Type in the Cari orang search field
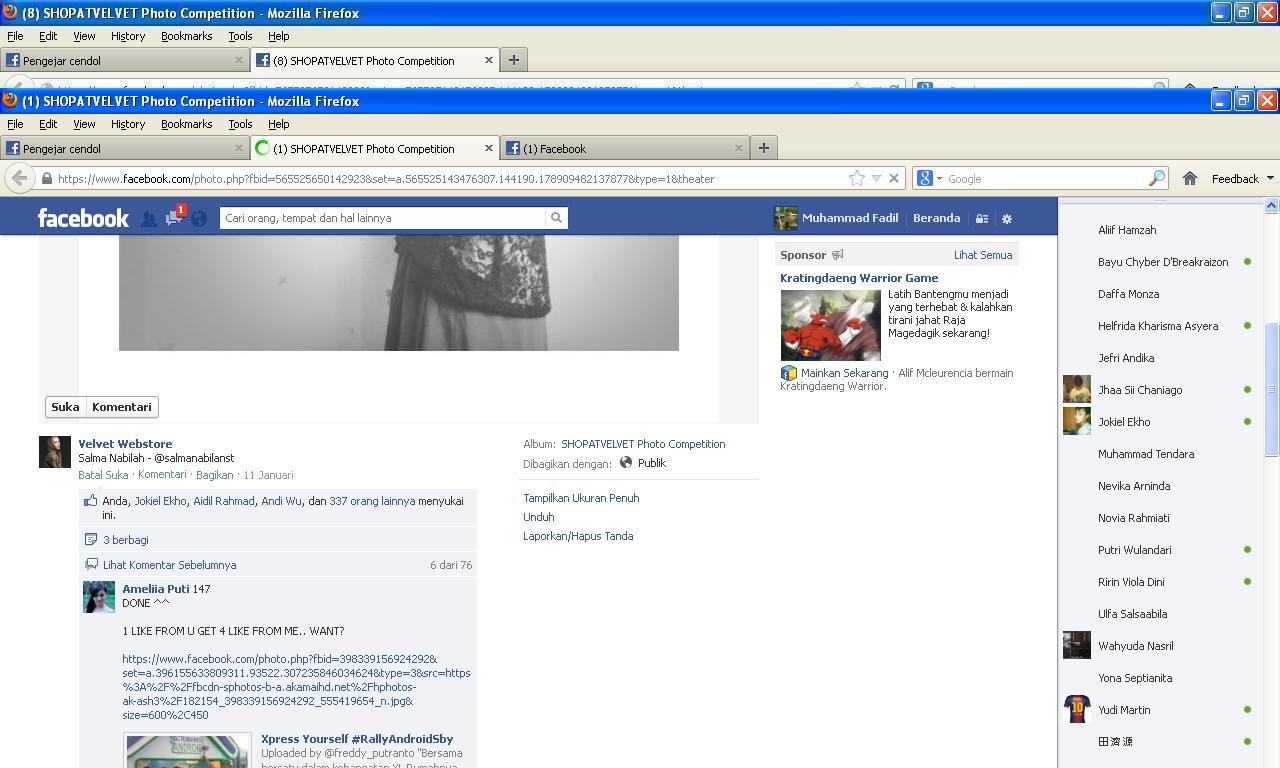This screenshot has height=768, width=1280. [x=383, y=218]
